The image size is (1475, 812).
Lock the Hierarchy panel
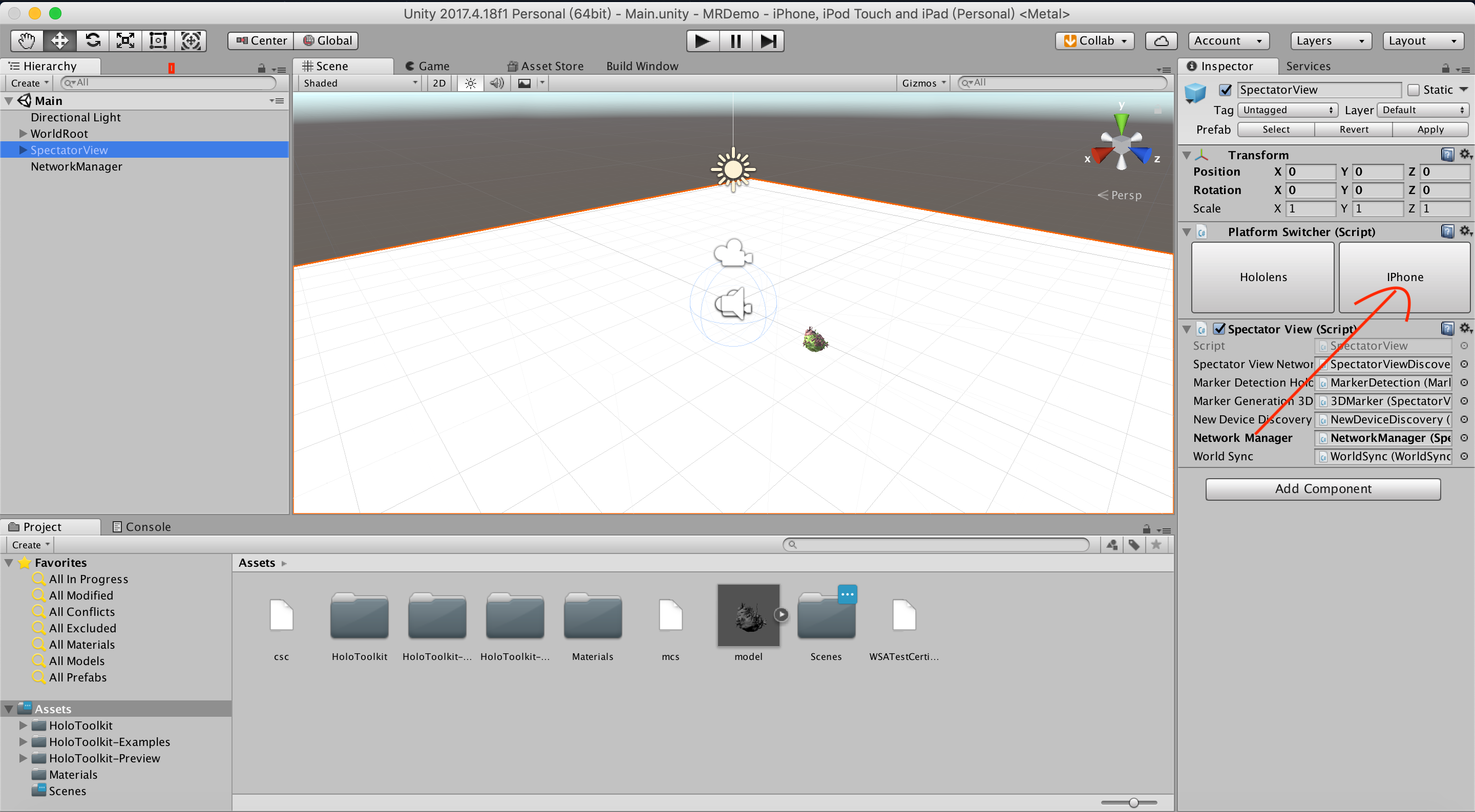261,69
